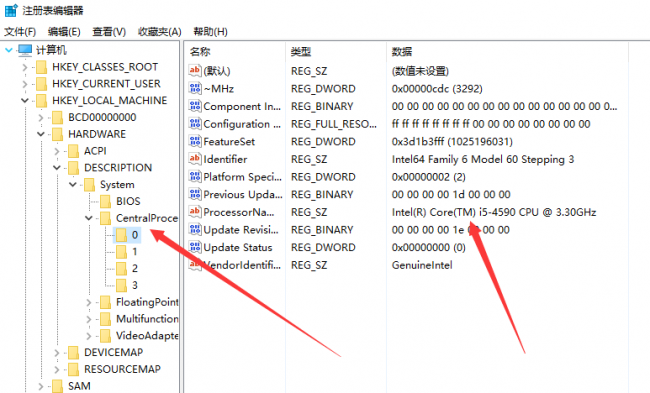650x393 pixels.
Task: Expand BCD00000000 chevron
Action: (41, 118)
